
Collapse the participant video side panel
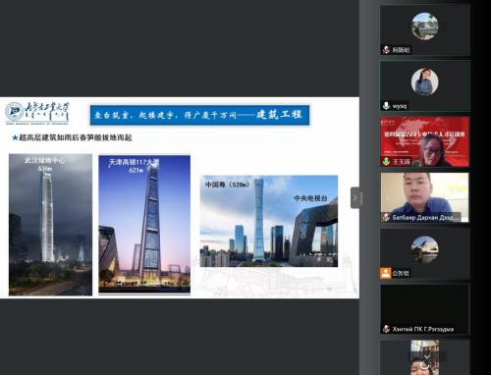[356, 198]
